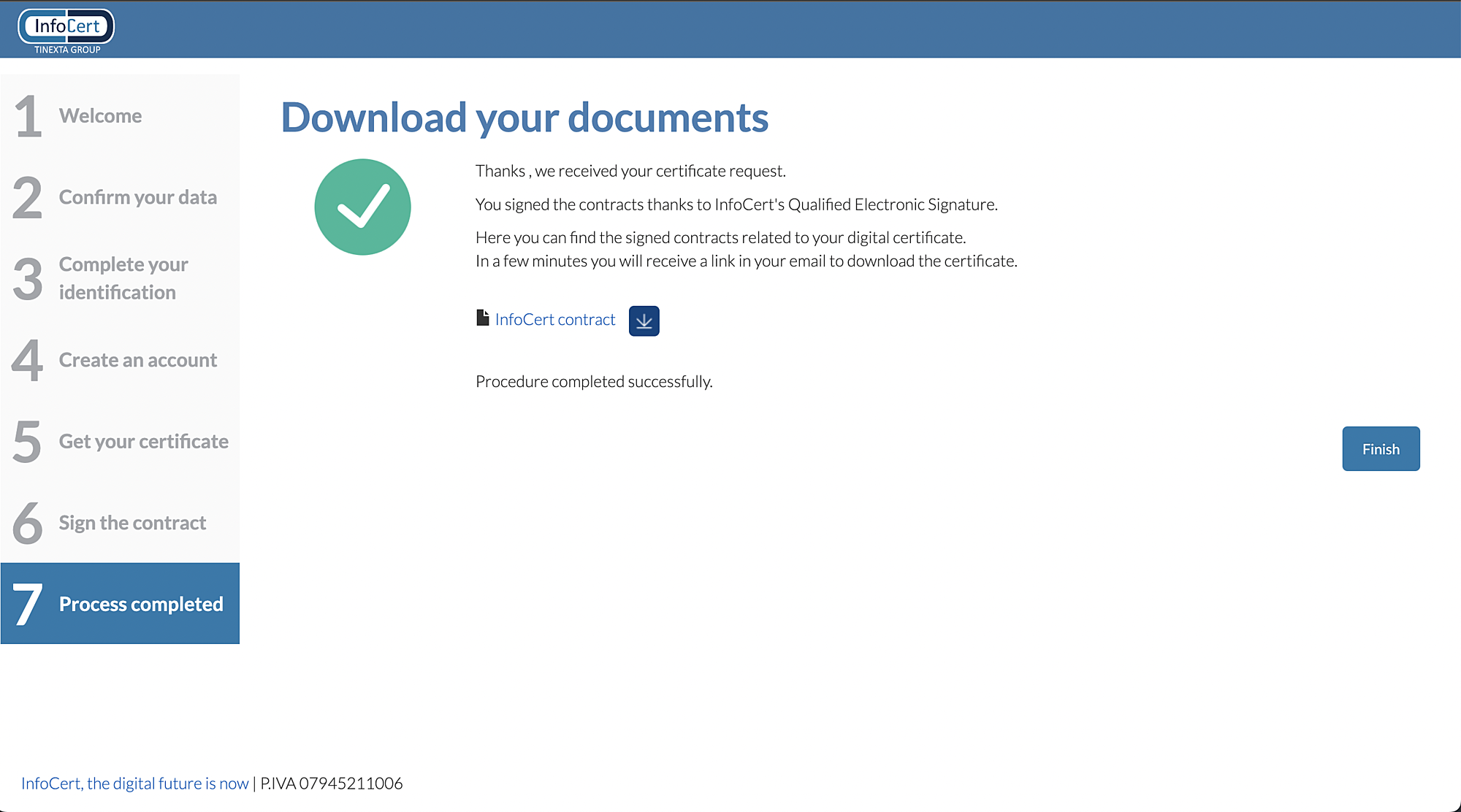1461x812 pixels.
Task: Click the large number 5 in sidebar
Action: 28,442
